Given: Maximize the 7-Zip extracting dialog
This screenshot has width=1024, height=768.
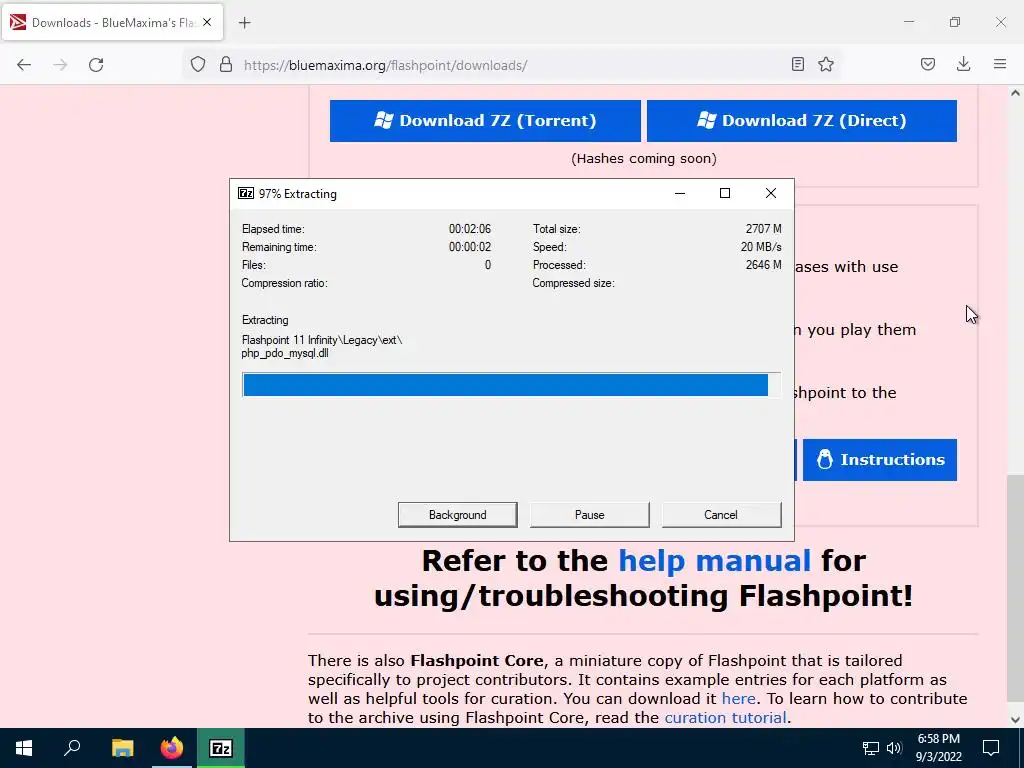Looking at the screenshot, I should tap(725, 193).
